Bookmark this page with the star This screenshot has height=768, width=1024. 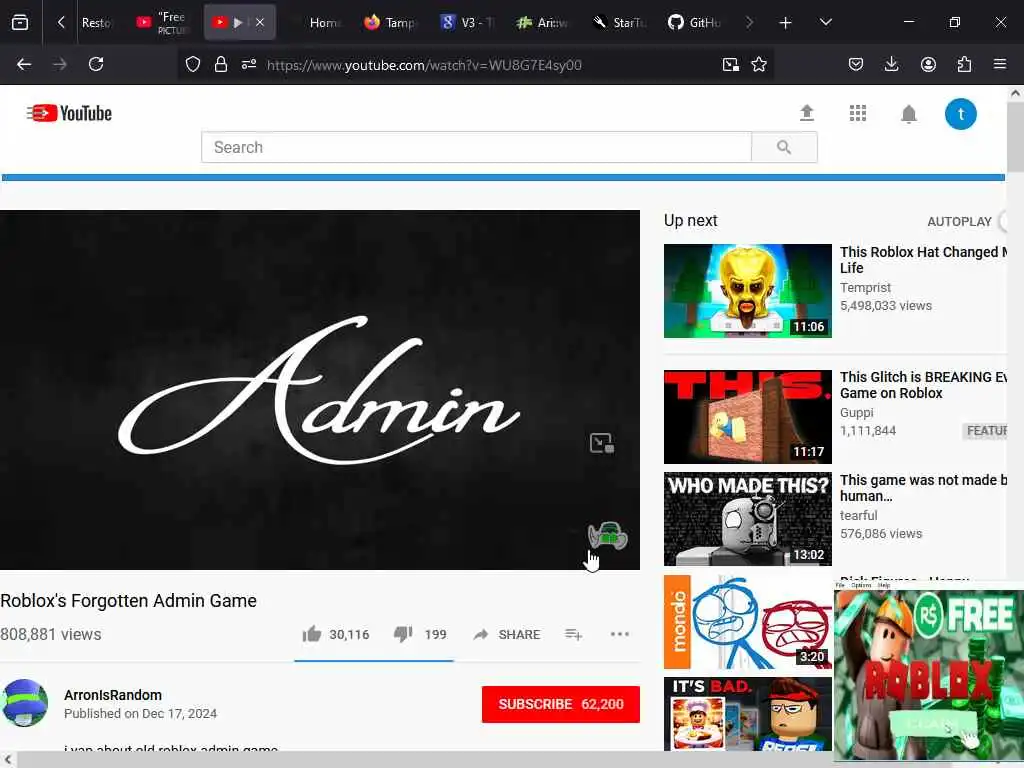(x=759, y=64)
